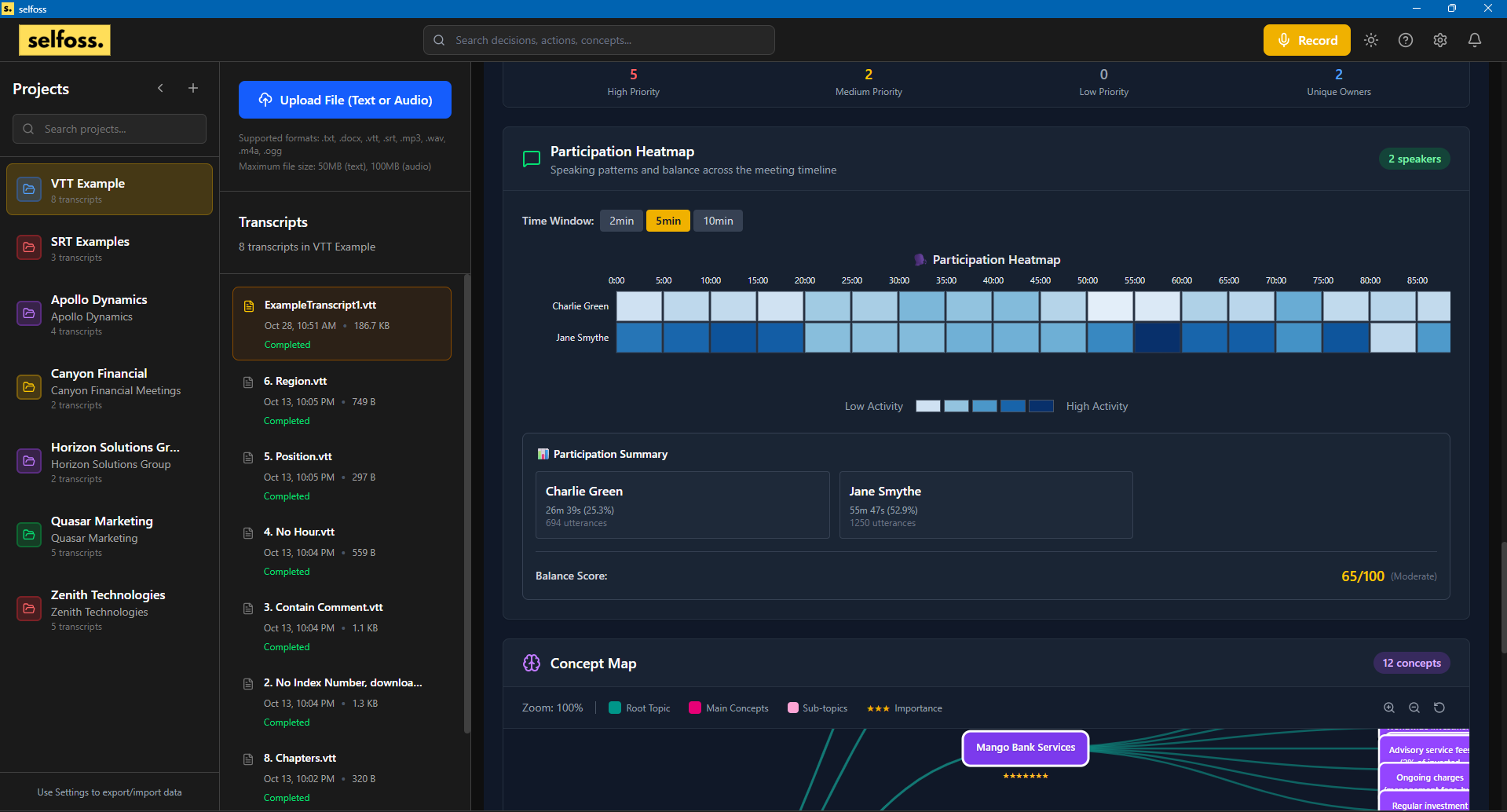The height and width of the screenshot is (812, 1507).
Task: Set time window to 2min
Action: [x=621, y=221]
